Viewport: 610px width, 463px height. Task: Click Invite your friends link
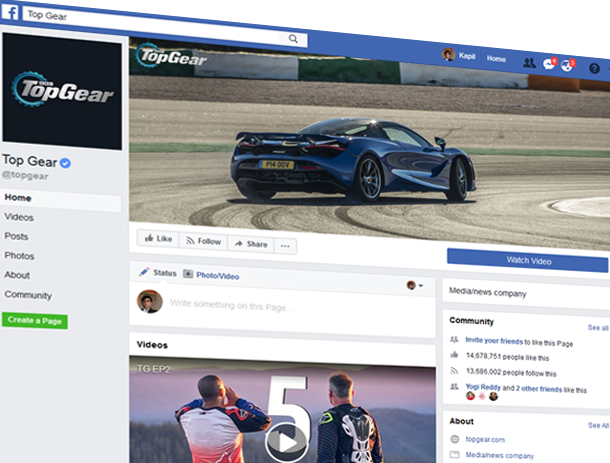(x=494, y=341)
